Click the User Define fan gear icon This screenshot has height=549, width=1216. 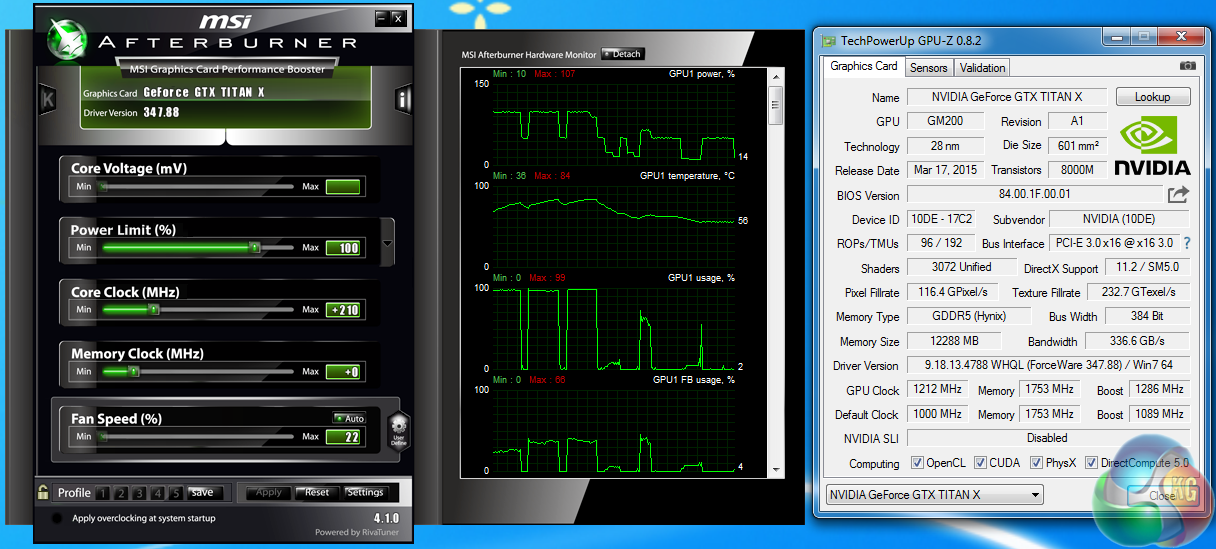[x=397, y=430]
